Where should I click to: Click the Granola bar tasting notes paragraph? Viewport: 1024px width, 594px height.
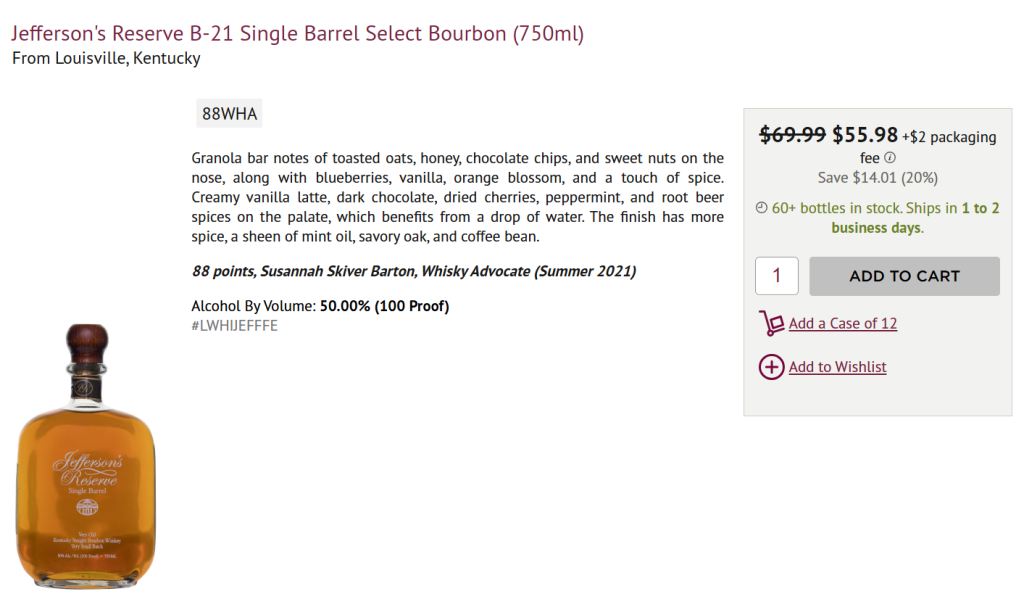click(x=457, y=197)
